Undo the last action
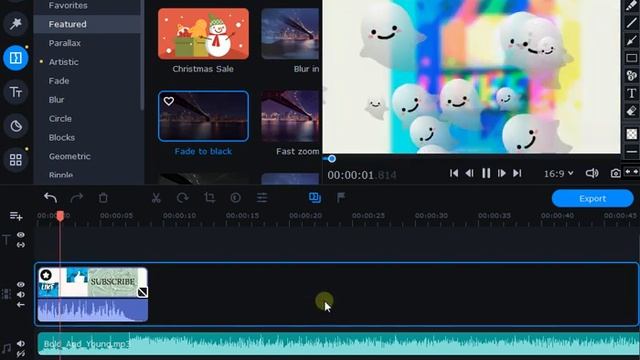The height and width of the screenshot is (360, 640). (50, 198)
